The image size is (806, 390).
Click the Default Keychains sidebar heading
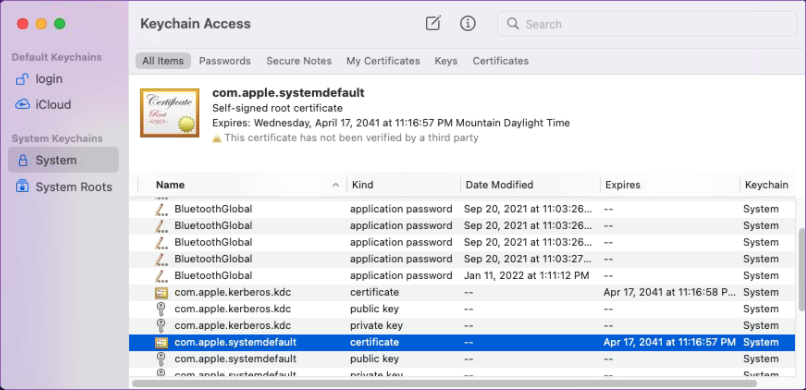pos(57,57)
